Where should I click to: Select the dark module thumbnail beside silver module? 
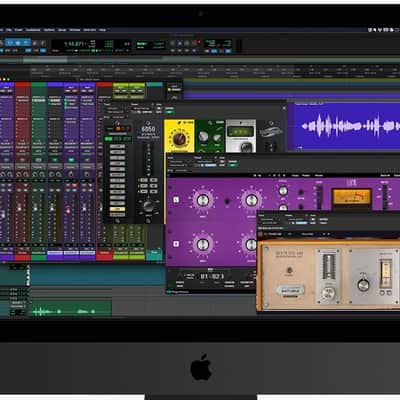coord(272,136)
